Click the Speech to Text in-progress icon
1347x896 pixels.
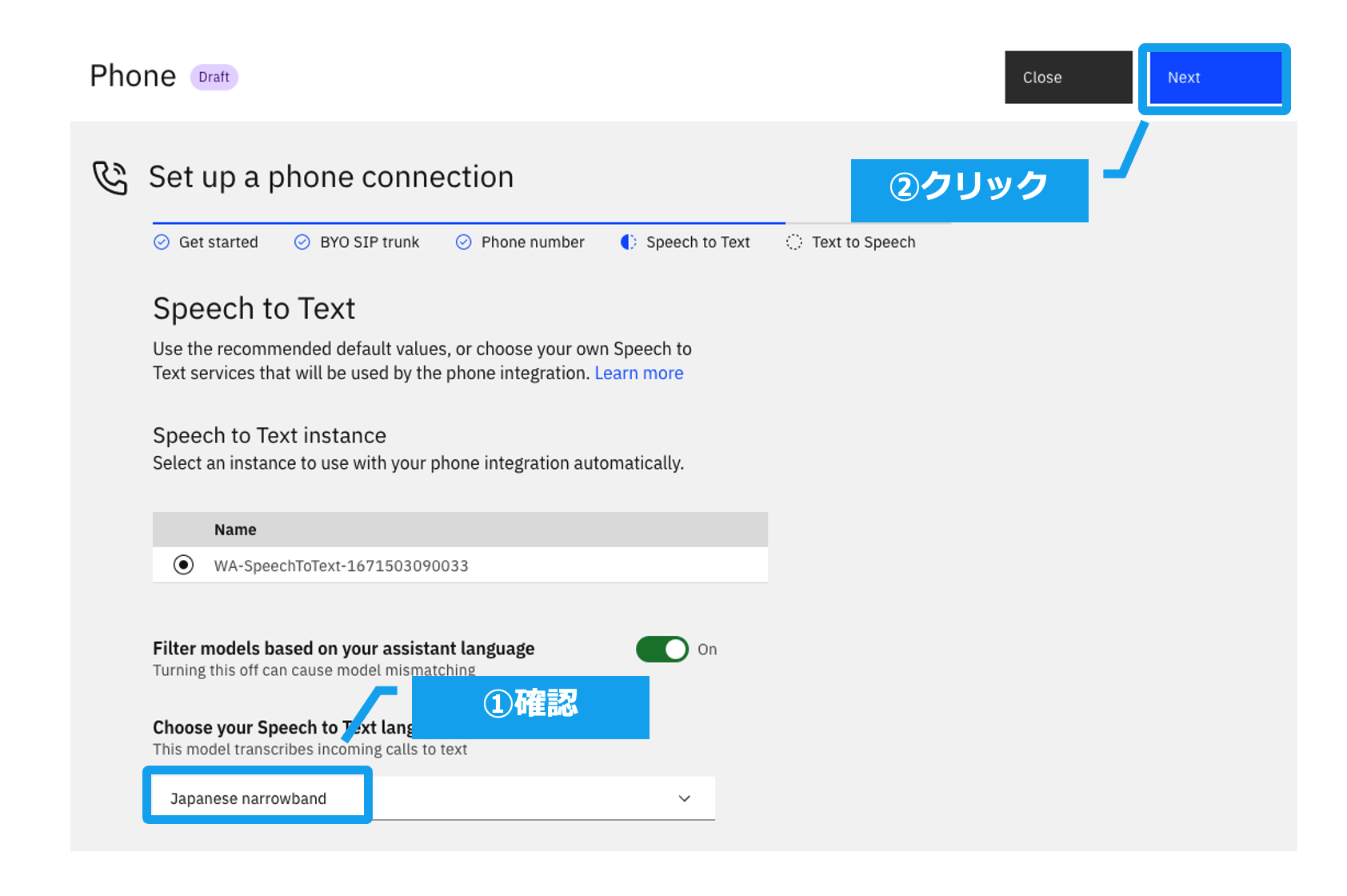tap(629, 242)
